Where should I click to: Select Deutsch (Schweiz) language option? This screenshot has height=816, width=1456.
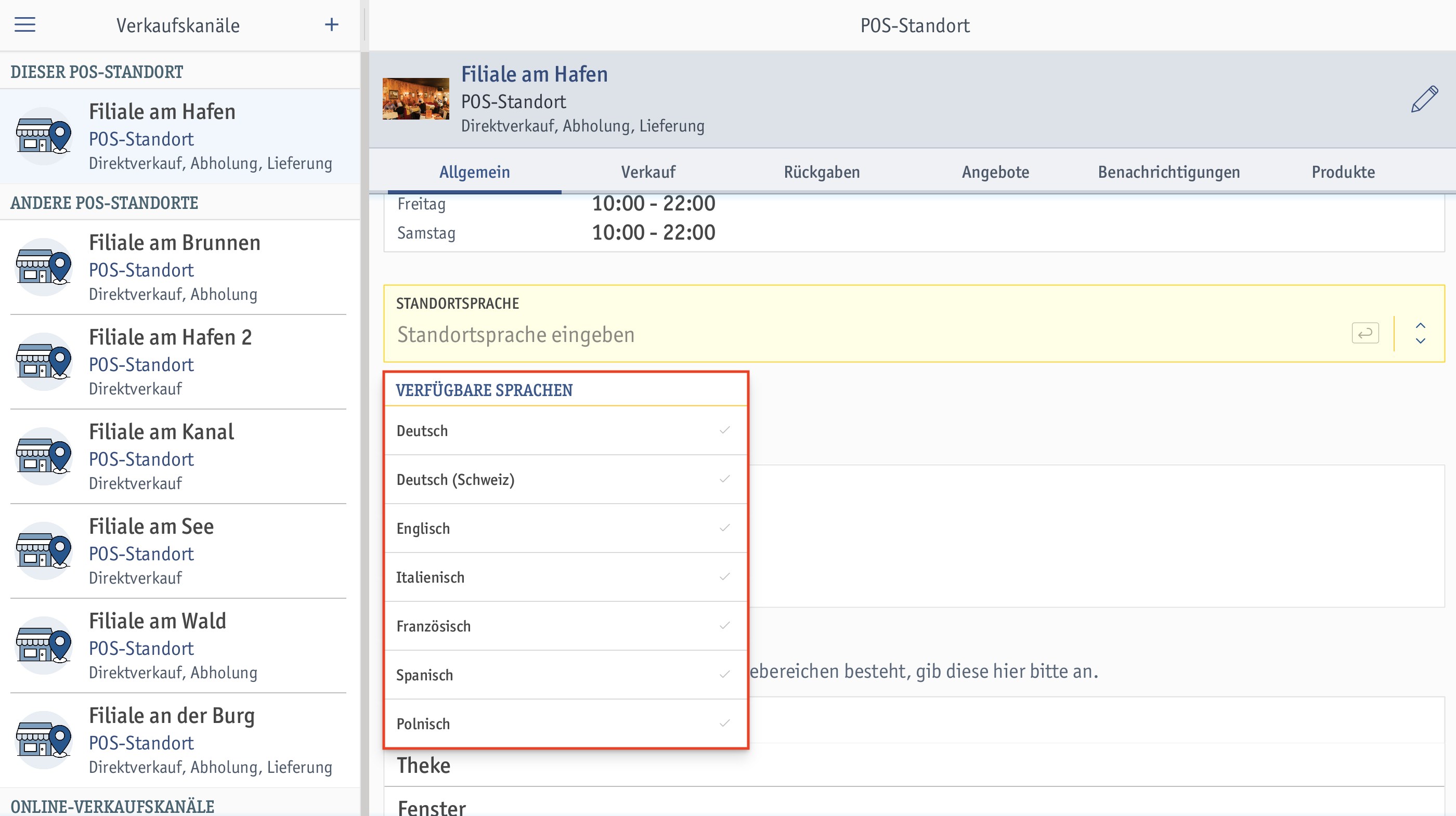click(x=566, y=480)
